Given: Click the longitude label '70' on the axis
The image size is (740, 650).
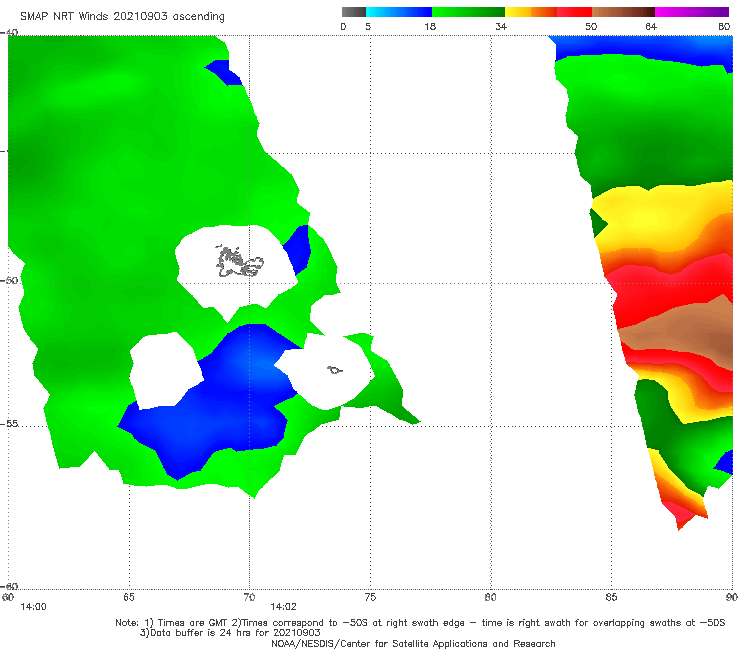Looking at the screenshot, I should click(249, 597).
